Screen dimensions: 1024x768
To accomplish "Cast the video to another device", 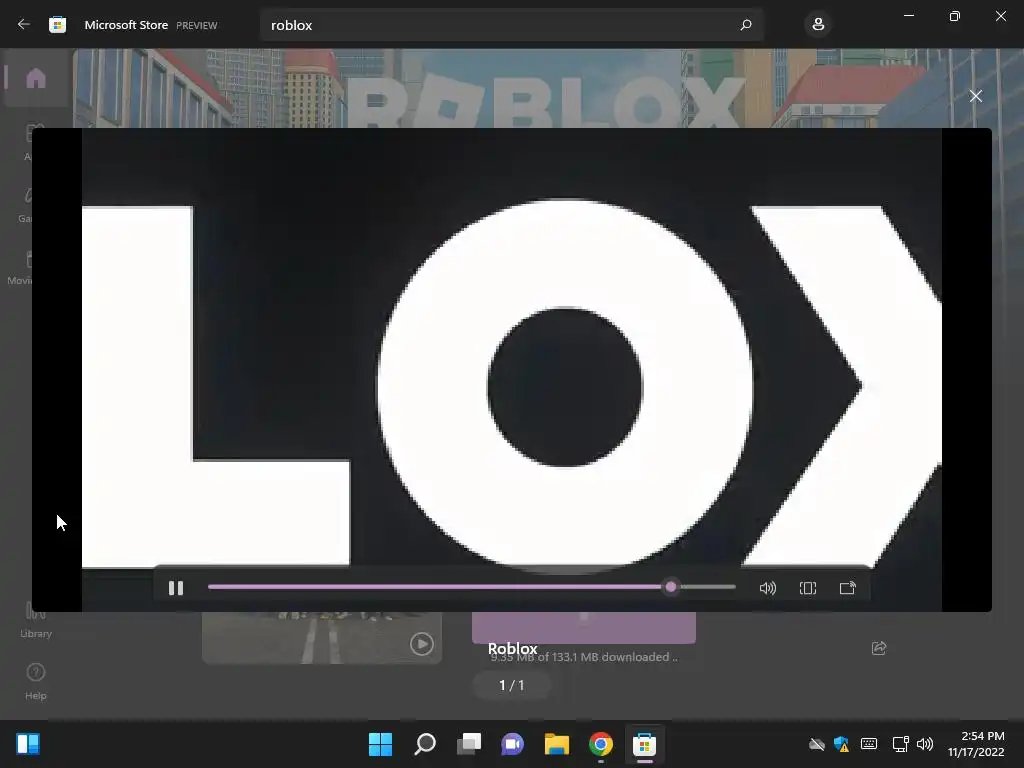I will pos(848,588).
